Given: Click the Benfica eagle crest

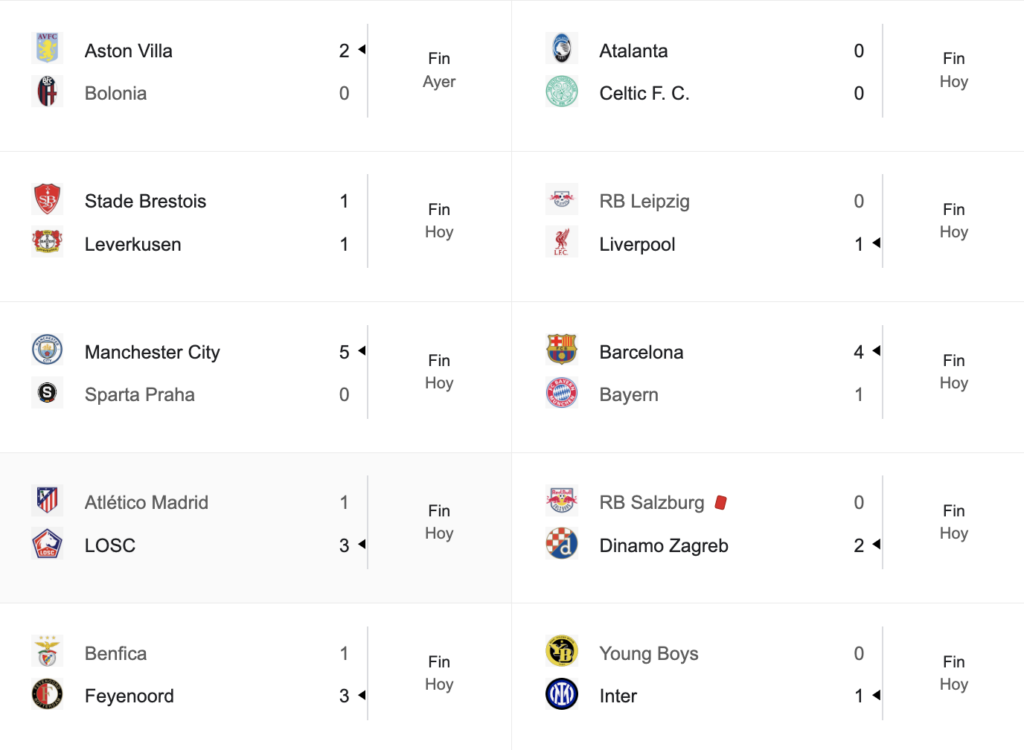Looking at the screenshot, I should [47, 651].
